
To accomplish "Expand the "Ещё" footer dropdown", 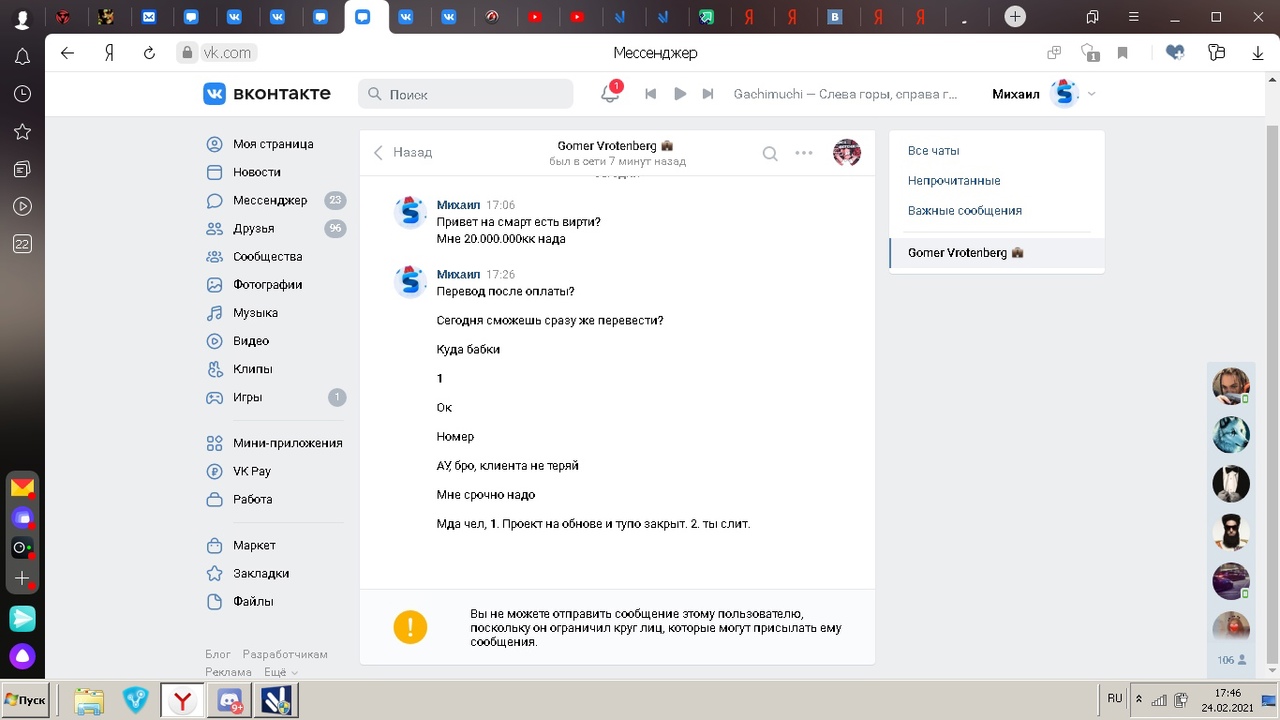I will tap(281, 672).
